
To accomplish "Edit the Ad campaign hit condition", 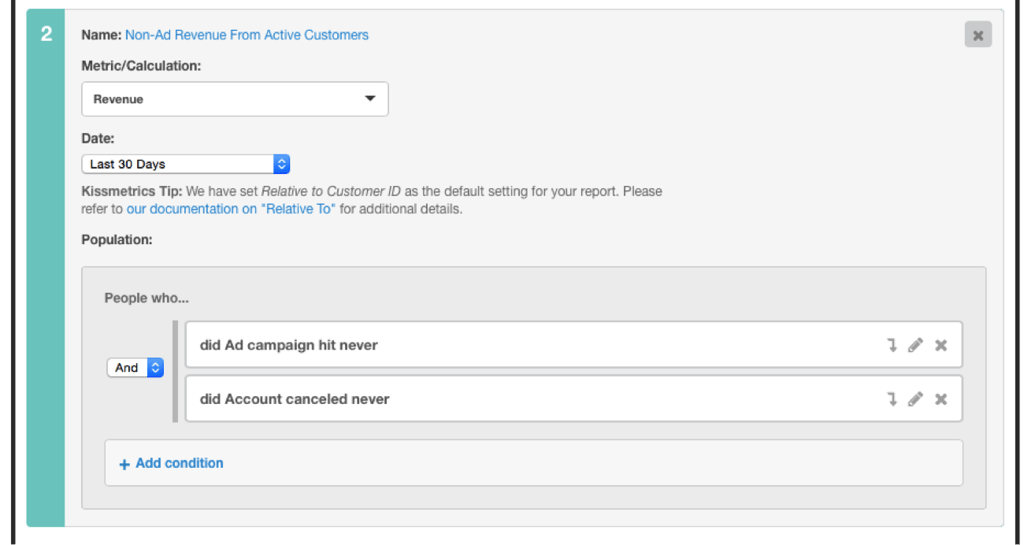I will [x=916, y=345].
